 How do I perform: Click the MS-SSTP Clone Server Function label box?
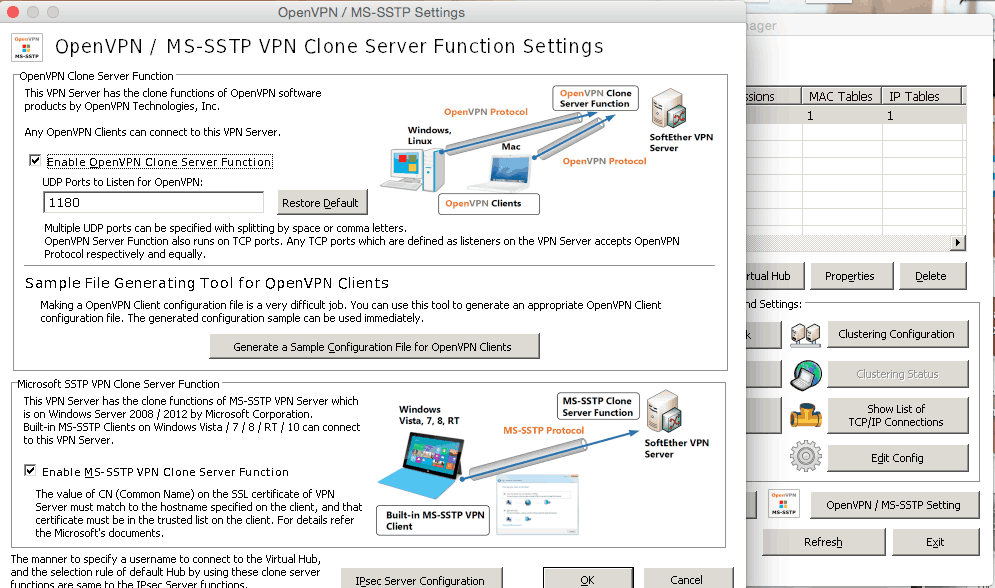coord(598,407)
